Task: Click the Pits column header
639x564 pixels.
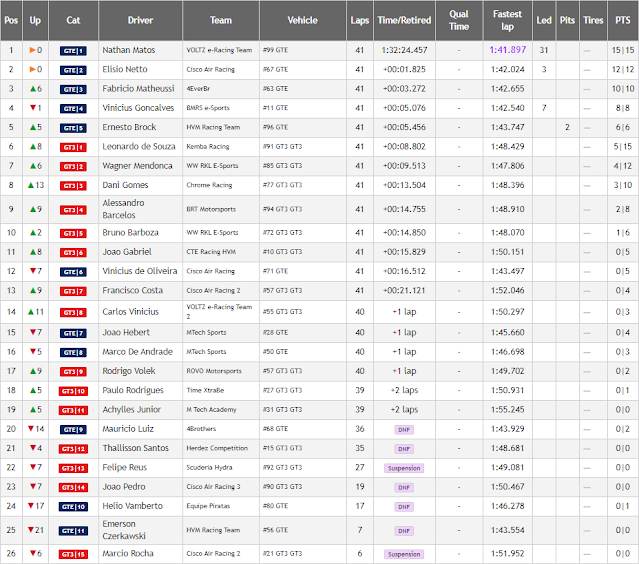Action: (568, 20)
